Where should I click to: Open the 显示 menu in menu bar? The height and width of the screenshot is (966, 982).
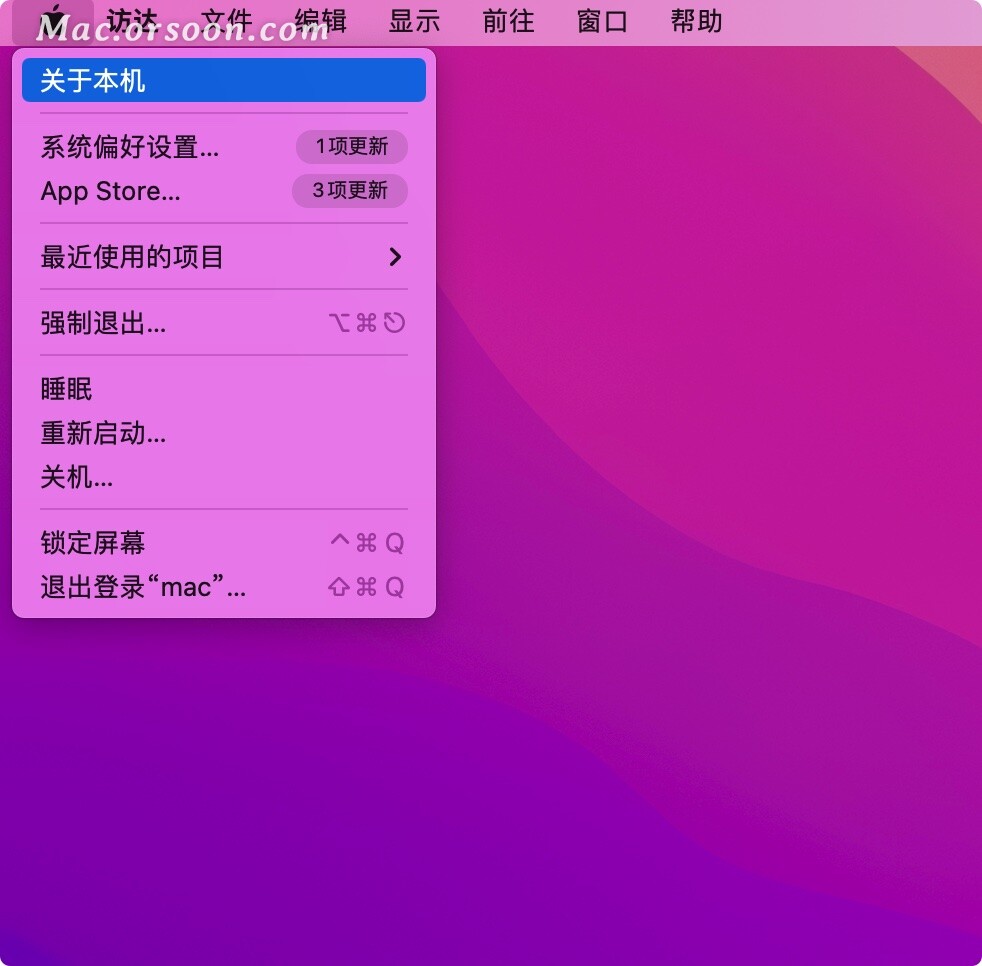point(414,21)
